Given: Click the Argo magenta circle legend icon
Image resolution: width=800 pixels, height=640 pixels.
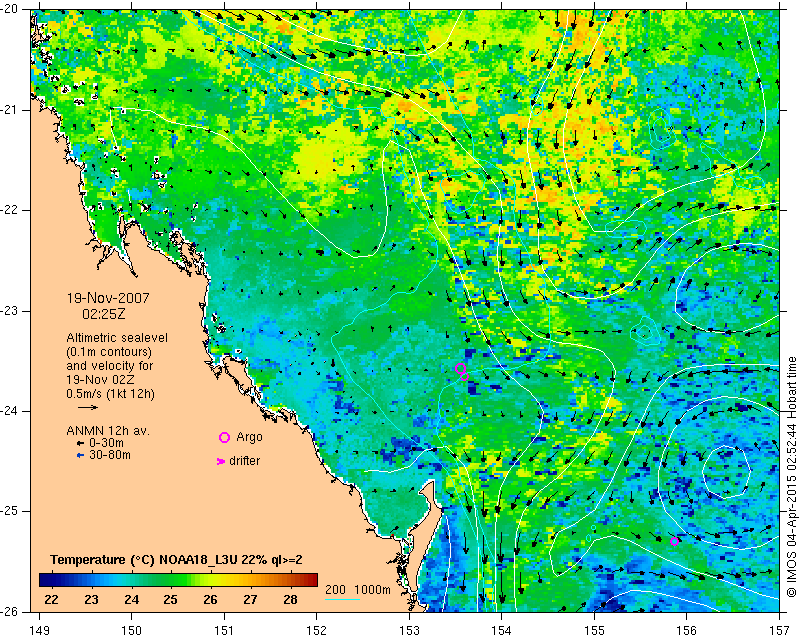Looking at the screenshot, I should 224,437.
